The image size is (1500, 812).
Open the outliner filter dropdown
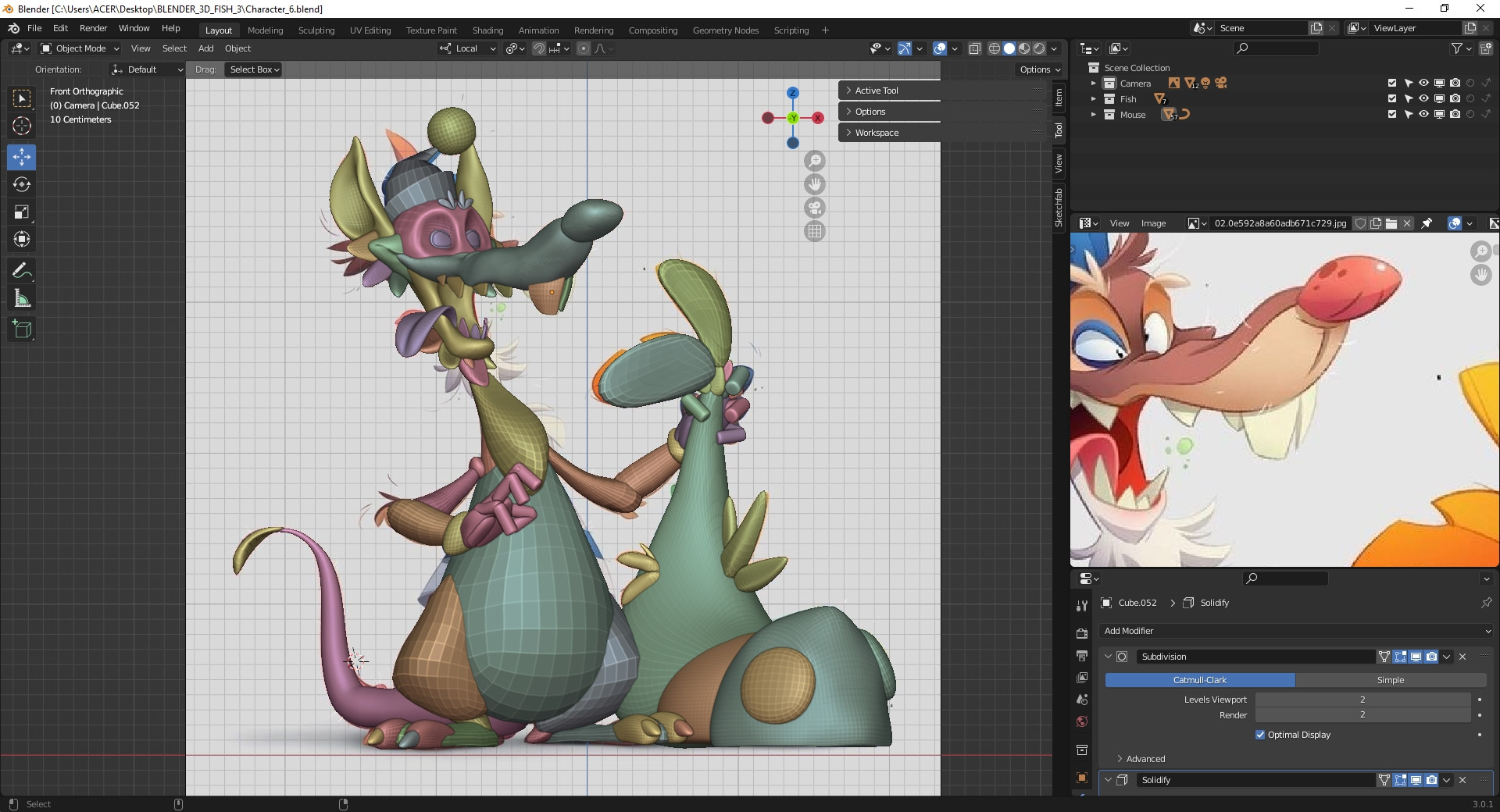pos(1460,48)
